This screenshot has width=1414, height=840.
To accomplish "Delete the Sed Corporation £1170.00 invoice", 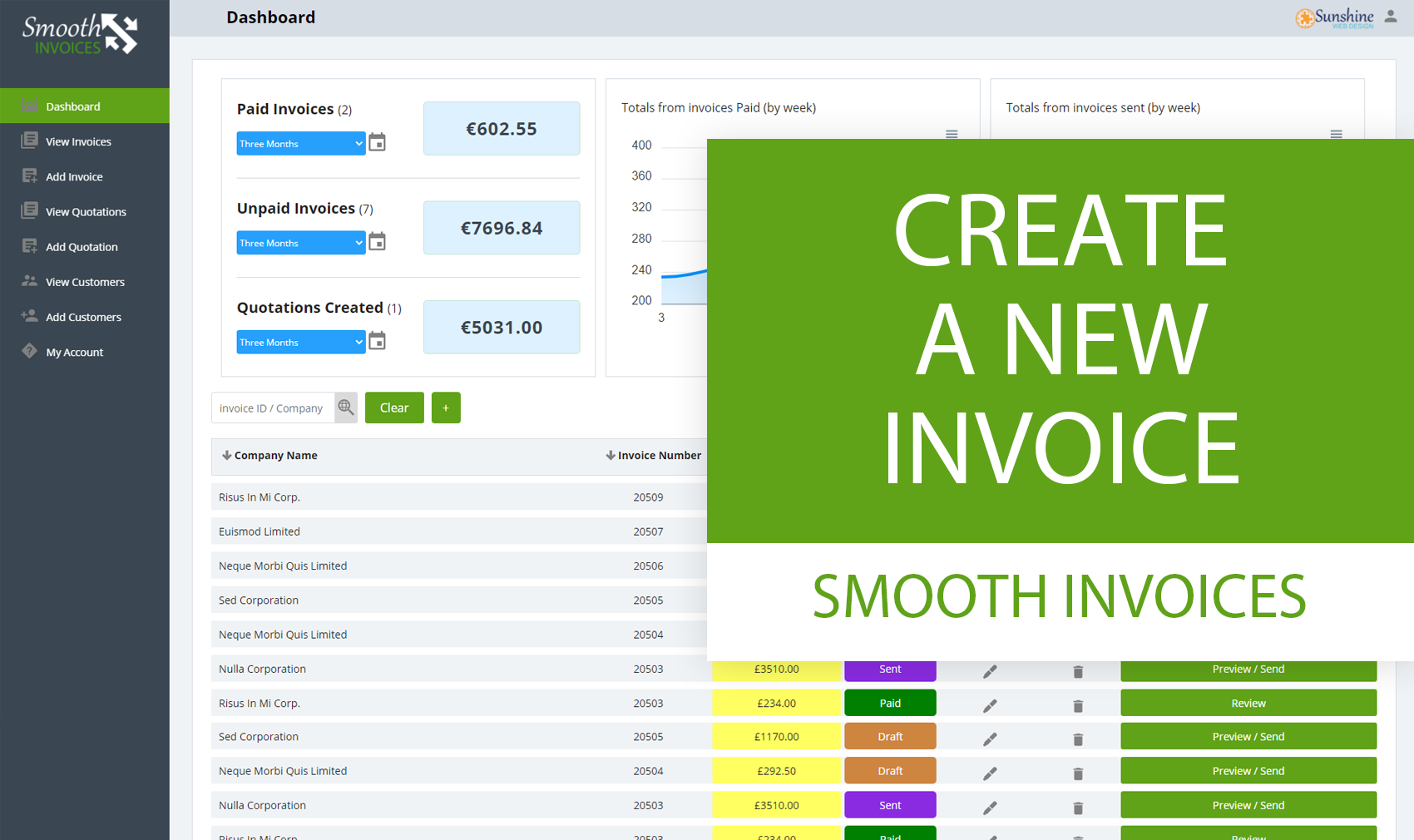I will [1078, 739].
